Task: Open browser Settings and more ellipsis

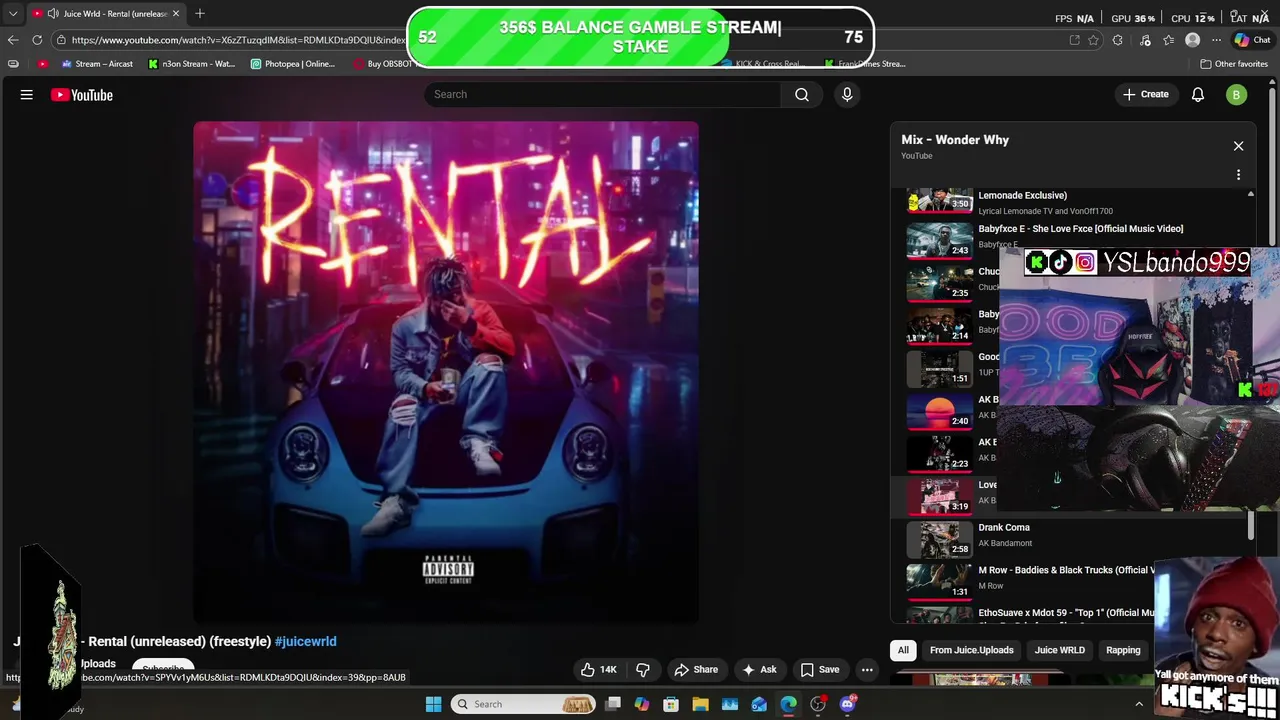Action: pos(1216,40)
